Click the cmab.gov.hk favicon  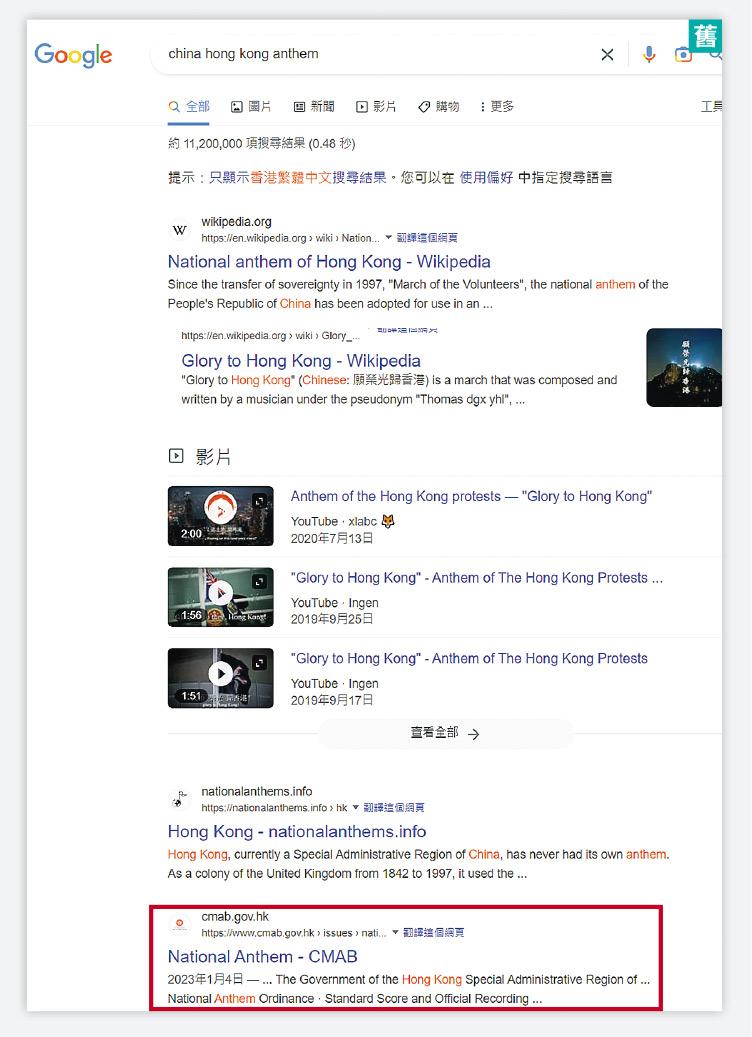[179, 924]
